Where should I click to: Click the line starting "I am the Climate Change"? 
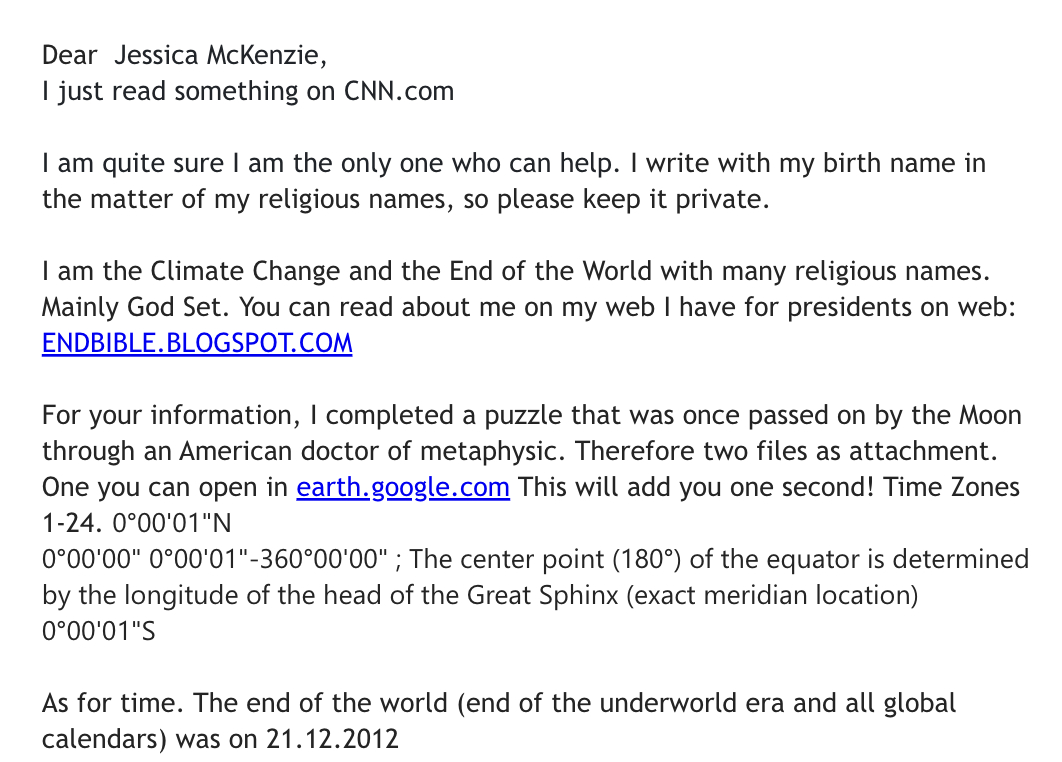coord(509,271)
